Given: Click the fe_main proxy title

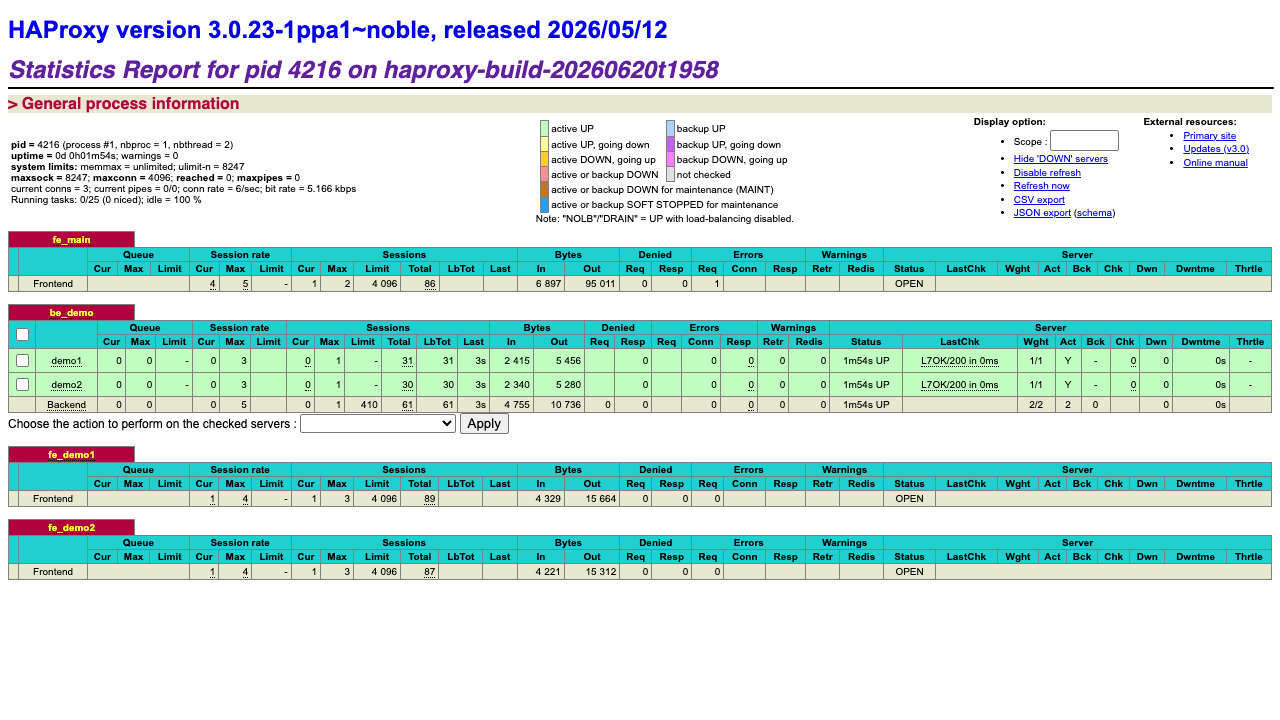Looking at the screenshot, I should tap(71, 240).
